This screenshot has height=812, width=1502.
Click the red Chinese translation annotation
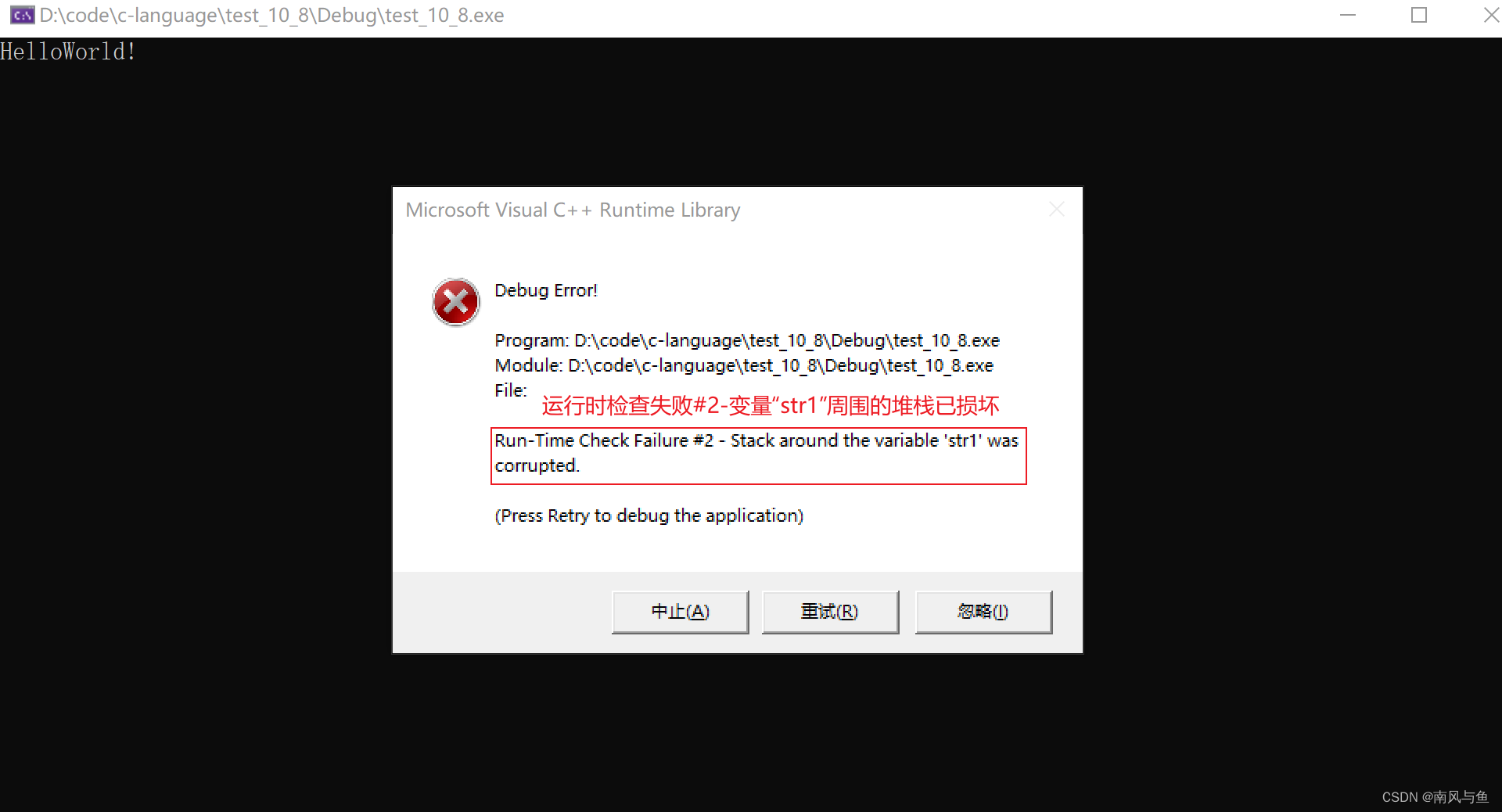pos(771,405)
